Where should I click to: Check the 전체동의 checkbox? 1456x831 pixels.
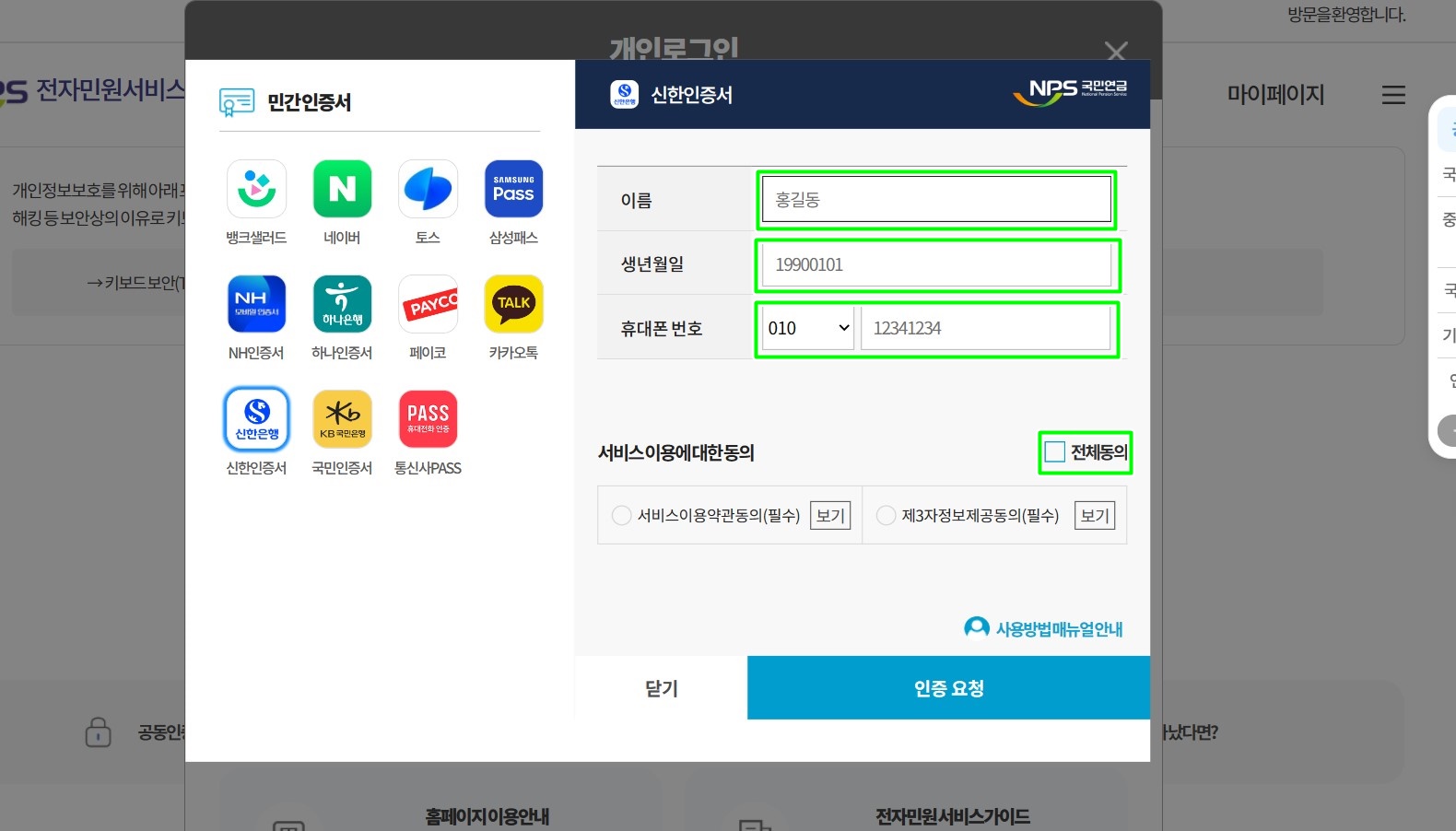(1055, 451)
